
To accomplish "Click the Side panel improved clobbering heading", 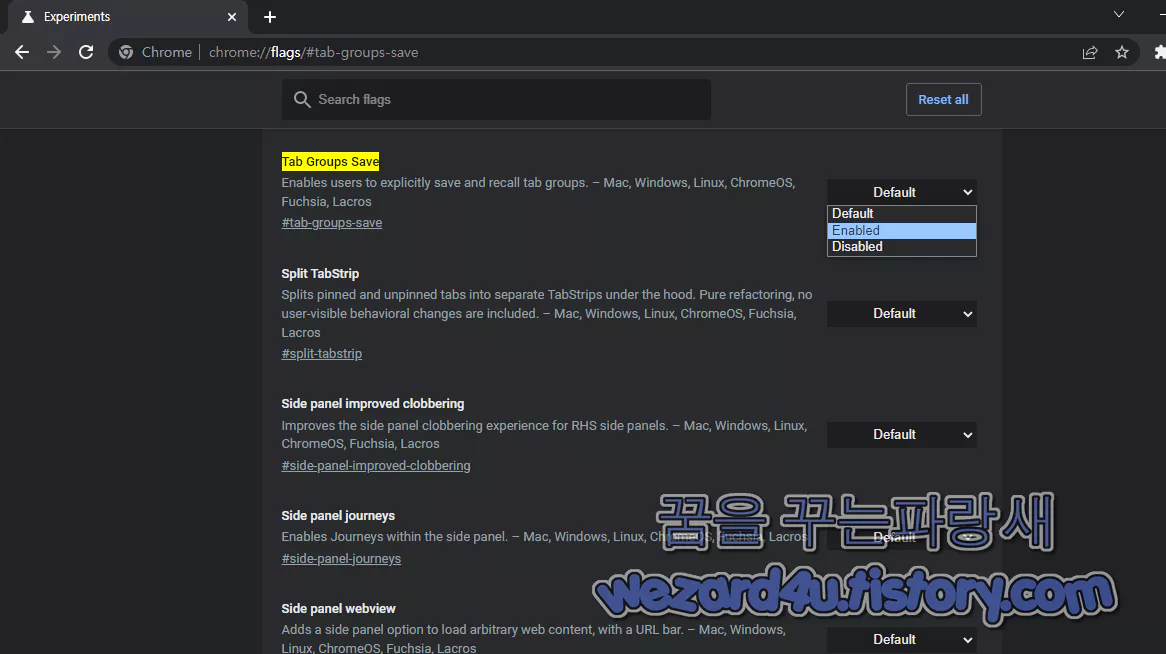I will (373, 404).
